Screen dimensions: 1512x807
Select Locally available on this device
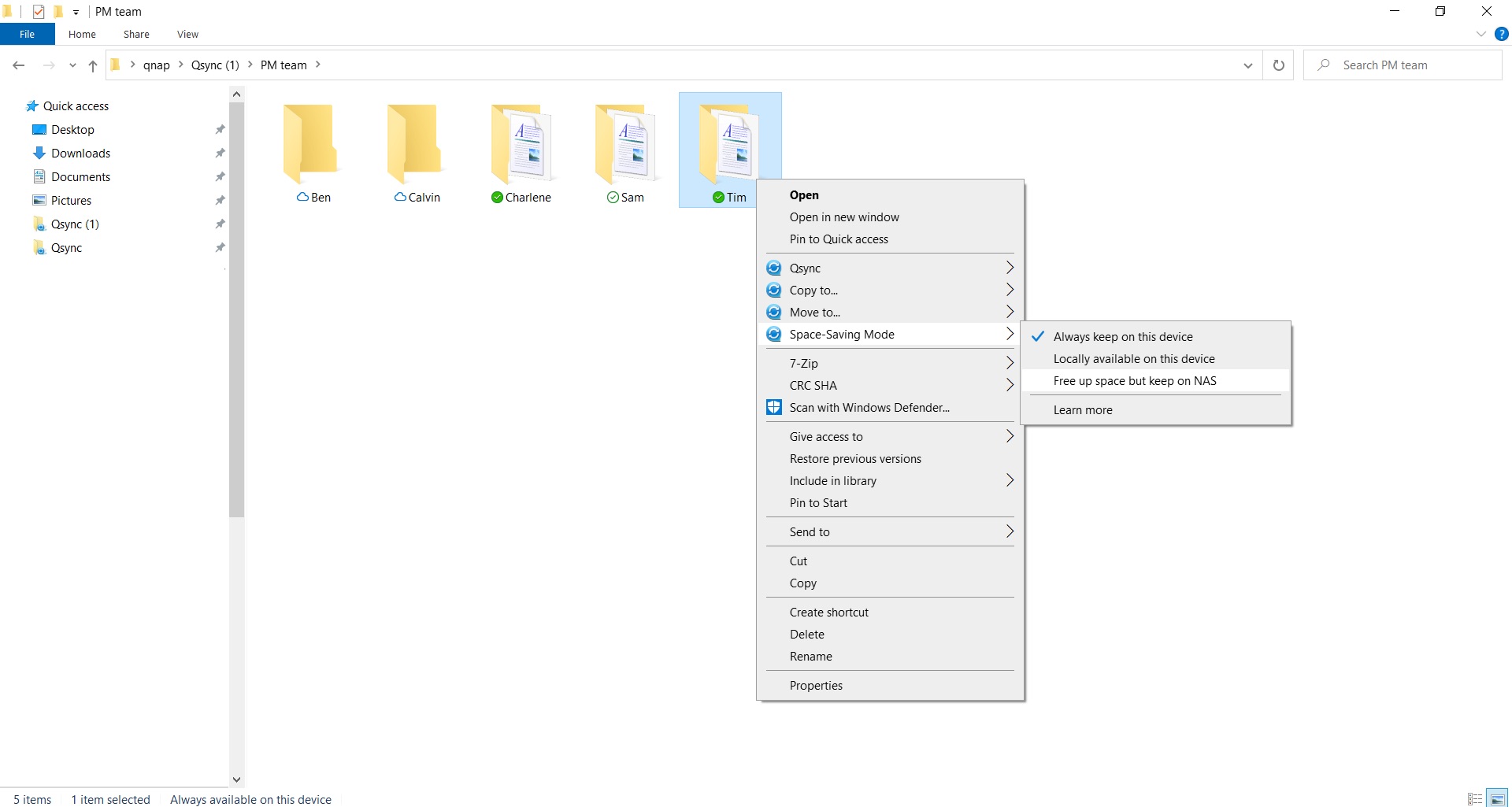[x=1133, y=359]
